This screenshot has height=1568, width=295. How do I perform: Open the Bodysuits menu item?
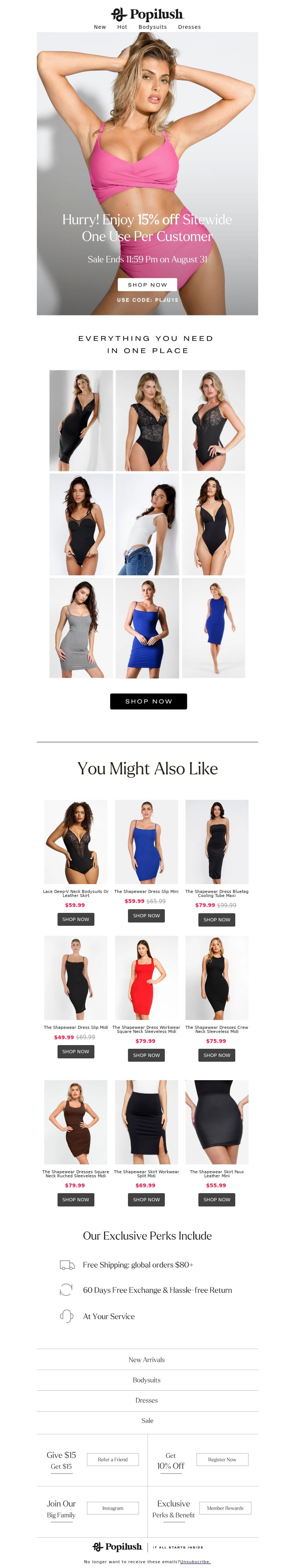click(x=153, y=27)
